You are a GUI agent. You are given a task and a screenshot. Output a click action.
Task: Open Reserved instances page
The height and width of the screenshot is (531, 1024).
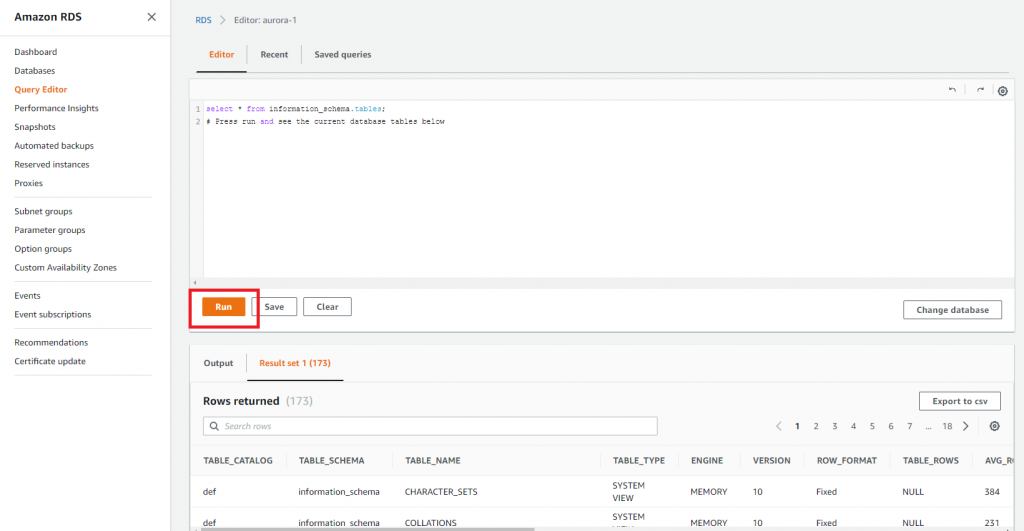[x=52, y=165]
